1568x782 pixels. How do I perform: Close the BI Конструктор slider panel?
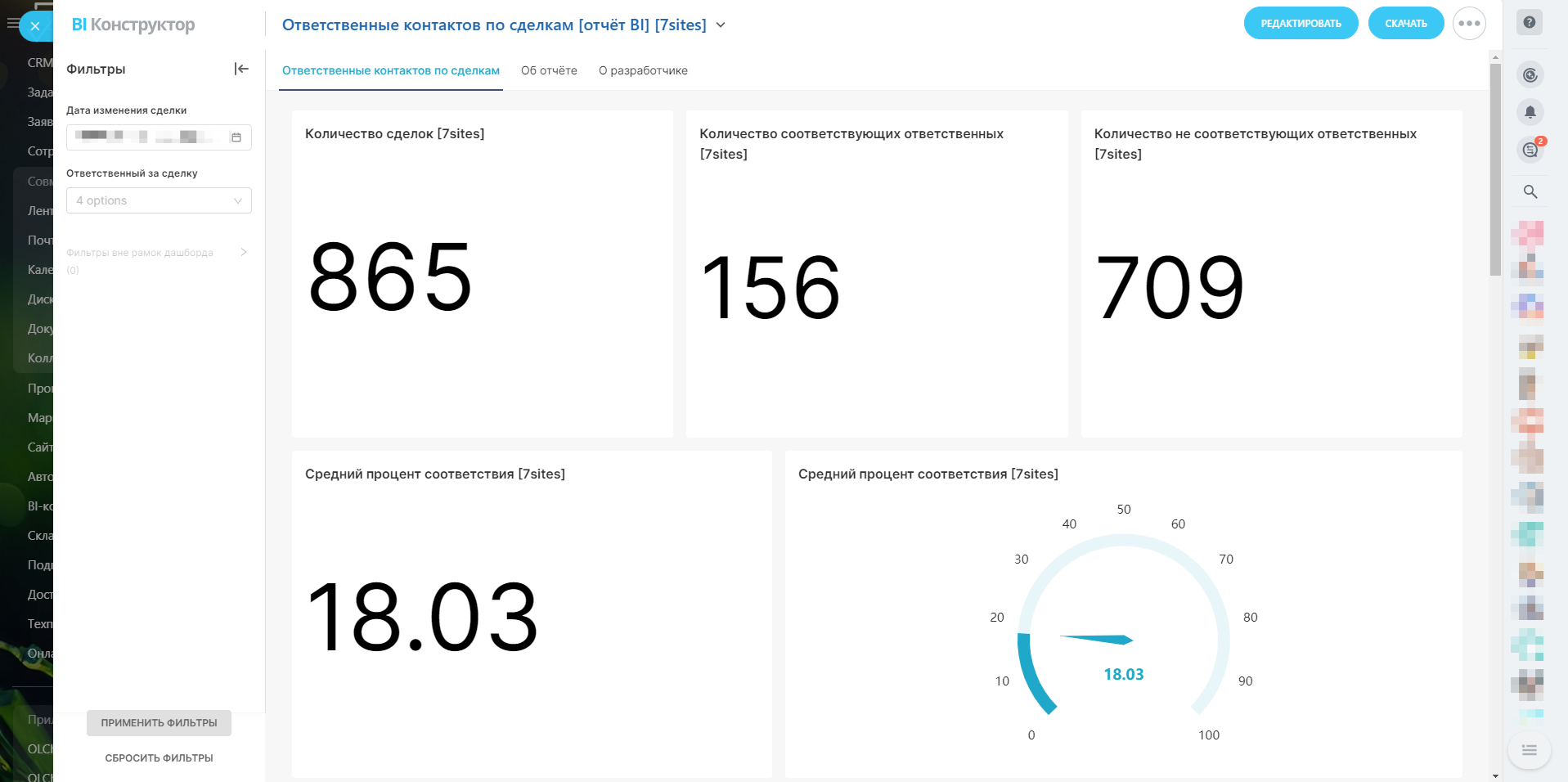[35, 26]
